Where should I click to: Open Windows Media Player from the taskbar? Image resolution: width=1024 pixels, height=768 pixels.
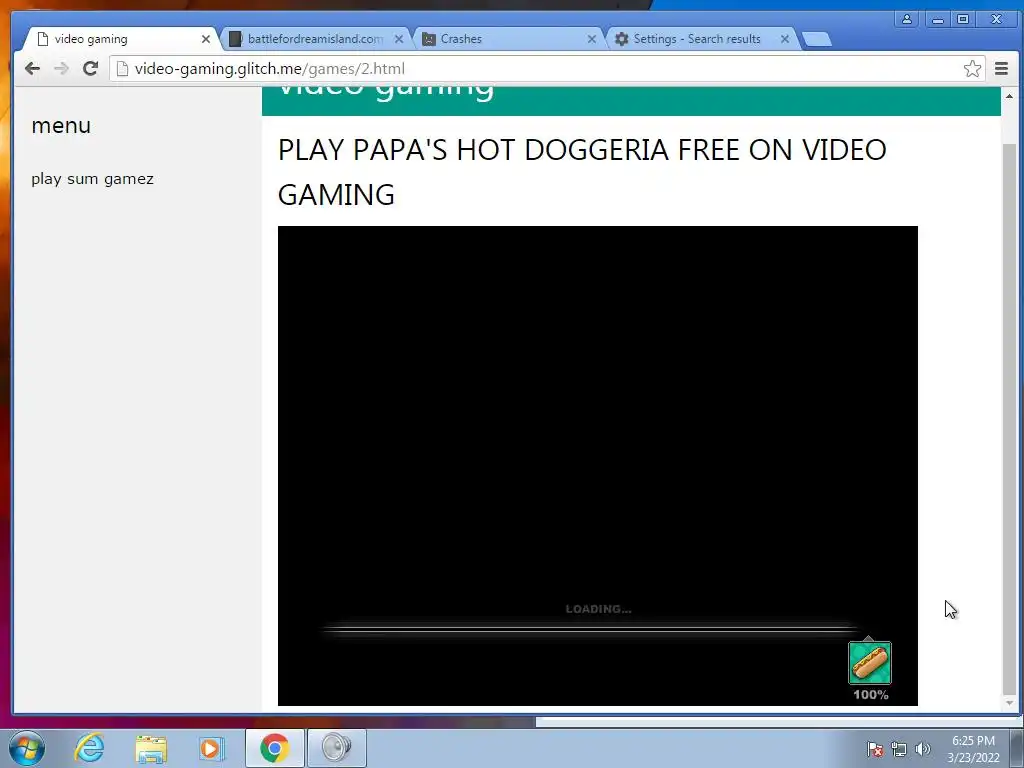pos(211,748)
